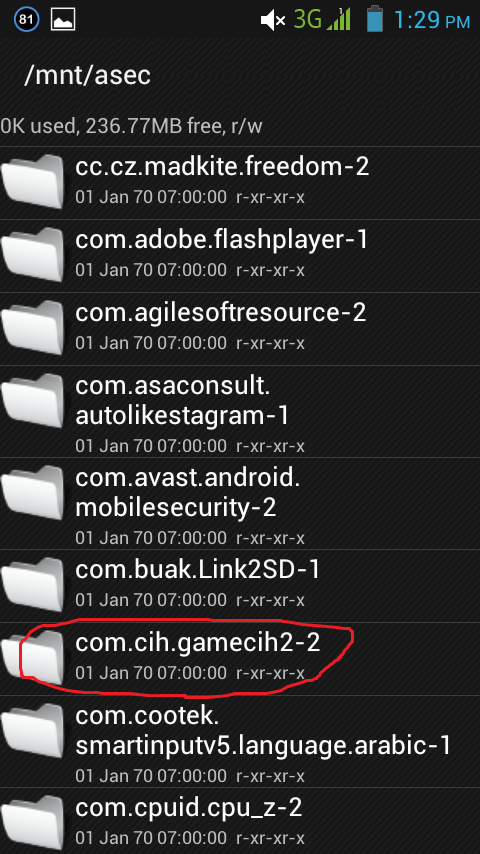Tap the avast mobilesecurity-2 folder icon

33,492
